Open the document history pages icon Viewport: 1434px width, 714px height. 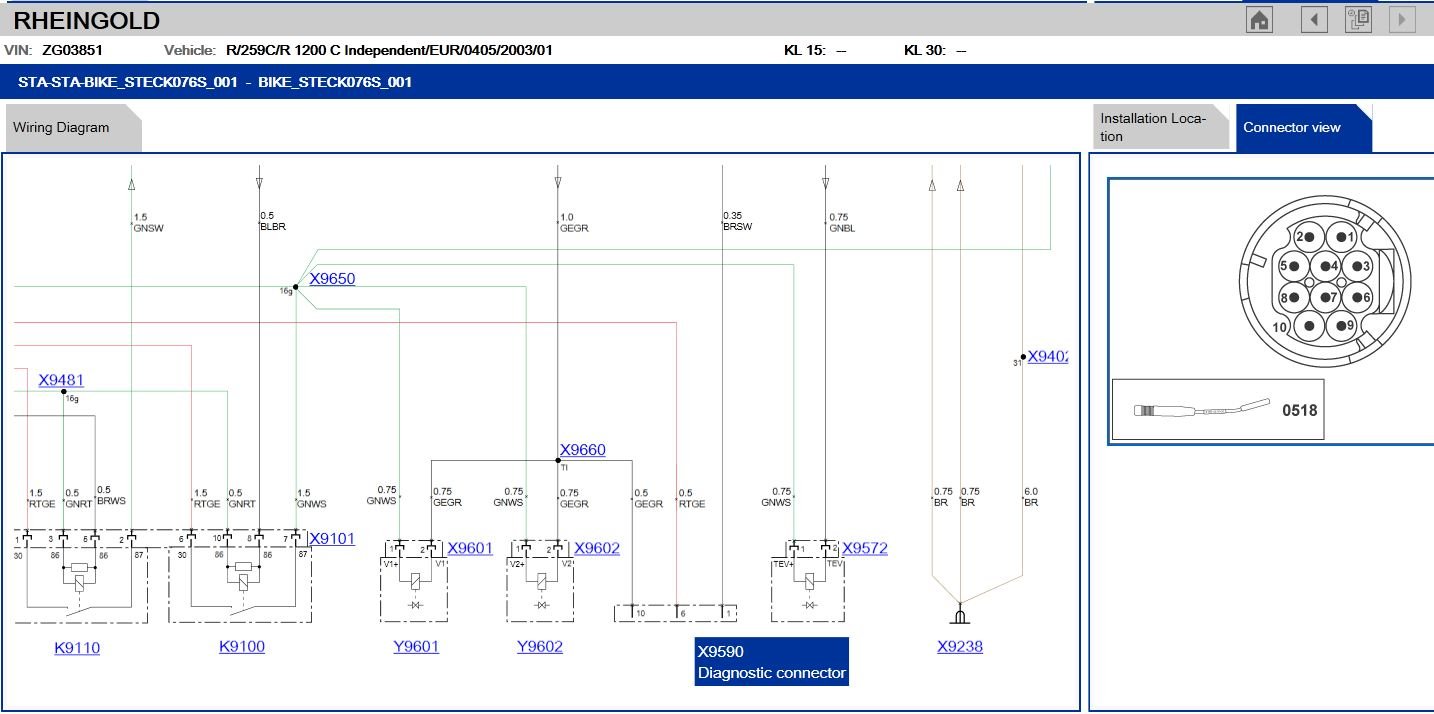pos(1358,20)
